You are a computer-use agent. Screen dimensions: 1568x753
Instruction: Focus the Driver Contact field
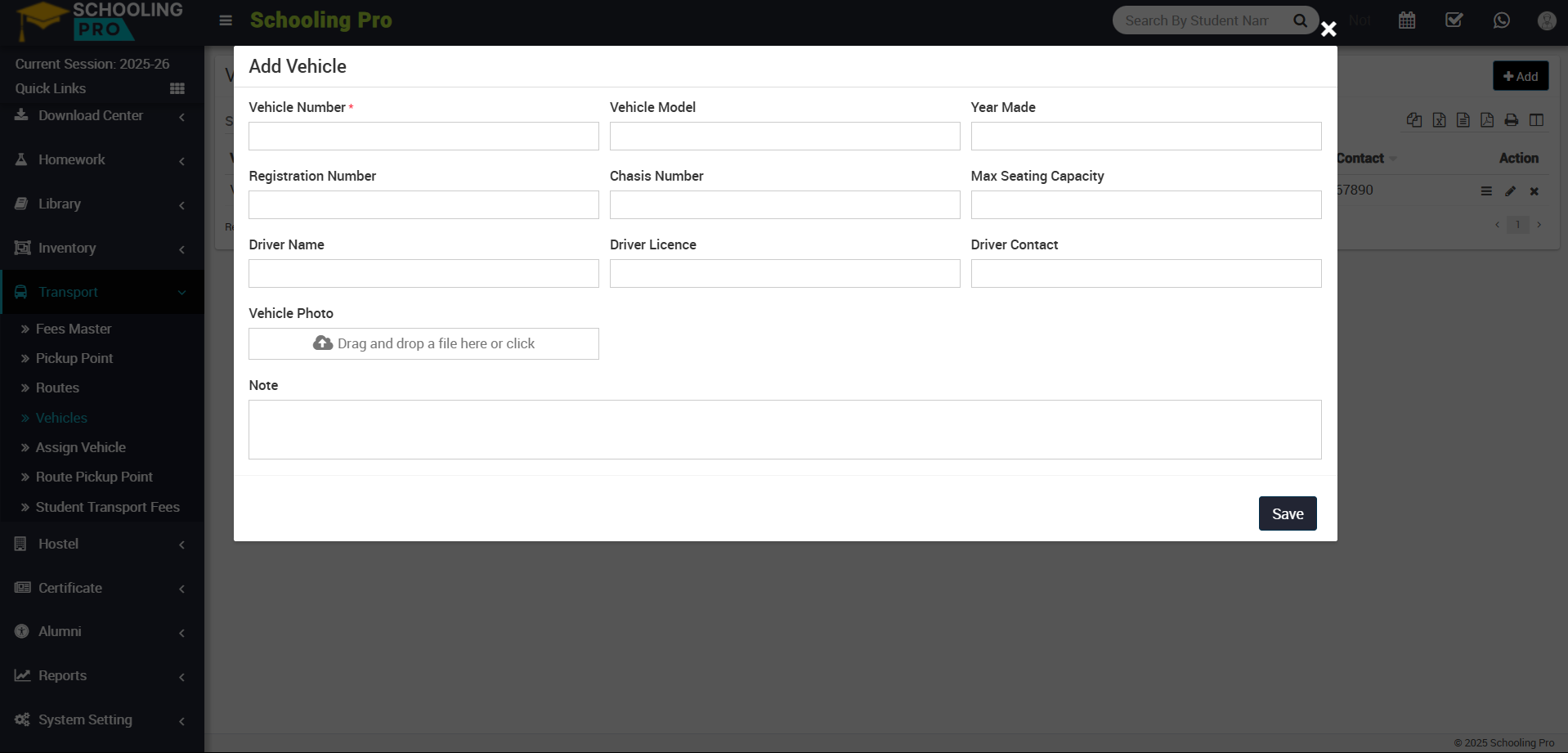click(1146, 274)
